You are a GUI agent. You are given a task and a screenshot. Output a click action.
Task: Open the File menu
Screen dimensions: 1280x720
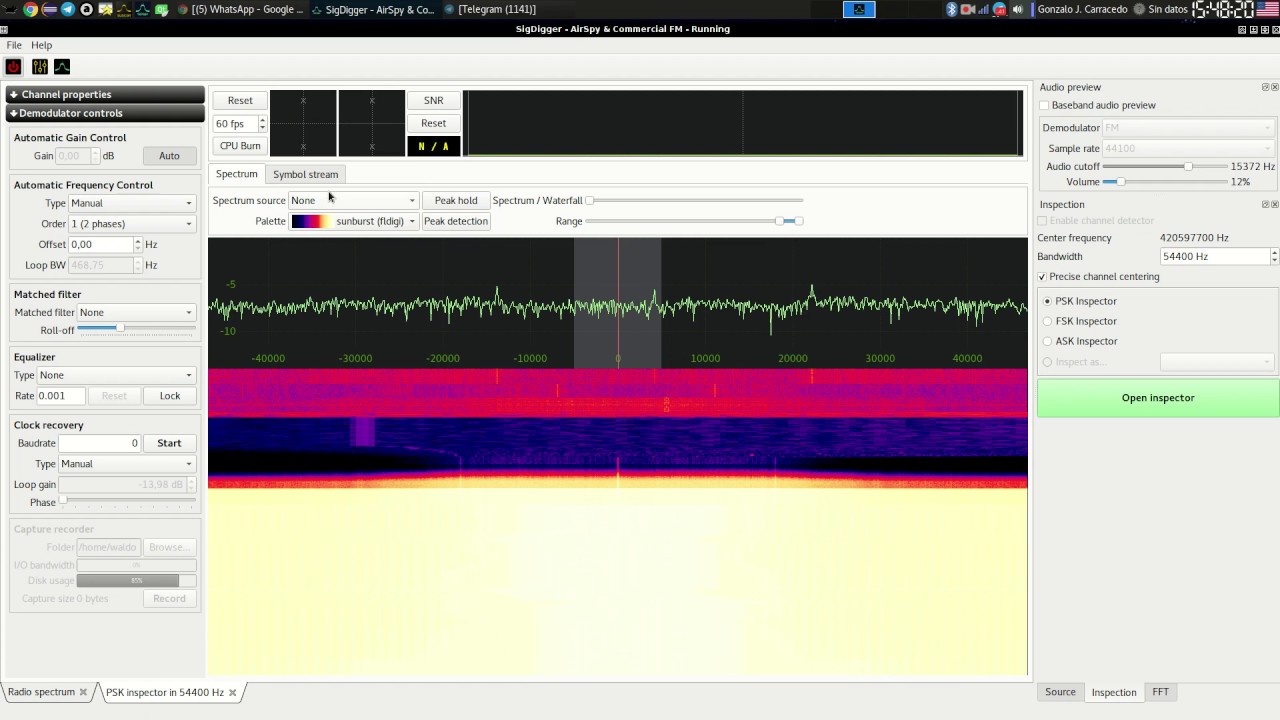tap(14, 45)
